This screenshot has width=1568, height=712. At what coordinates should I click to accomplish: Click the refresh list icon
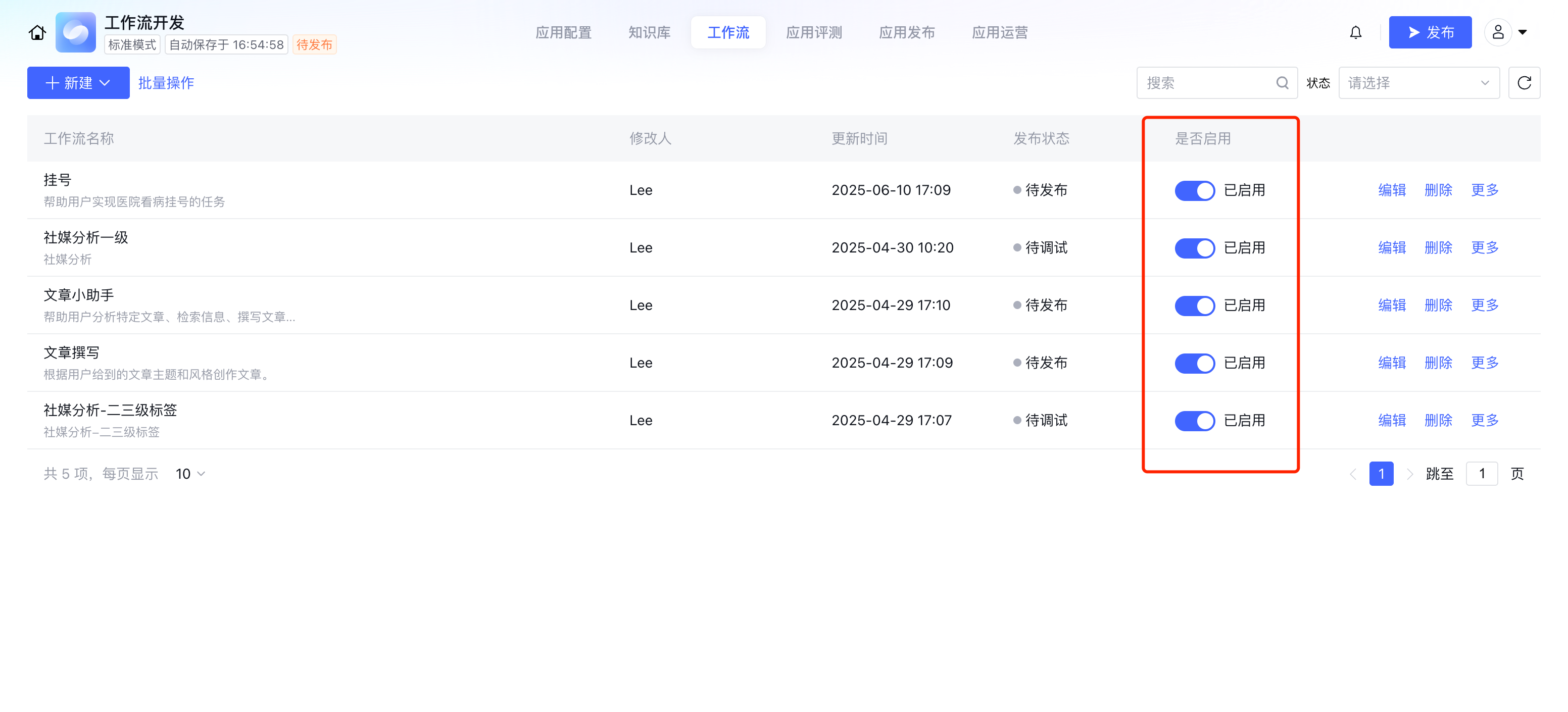coord(1524,83)
